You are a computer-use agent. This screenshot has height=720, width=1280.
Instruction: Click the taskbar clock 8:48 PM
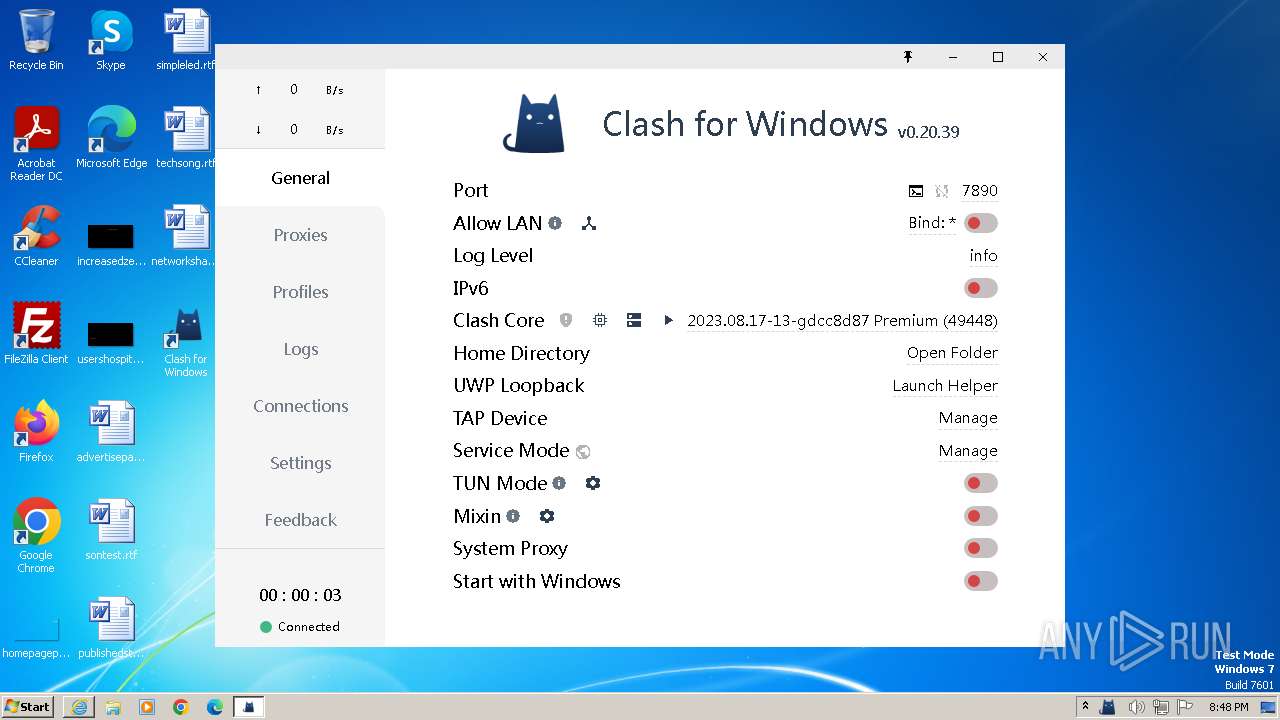1228,707
